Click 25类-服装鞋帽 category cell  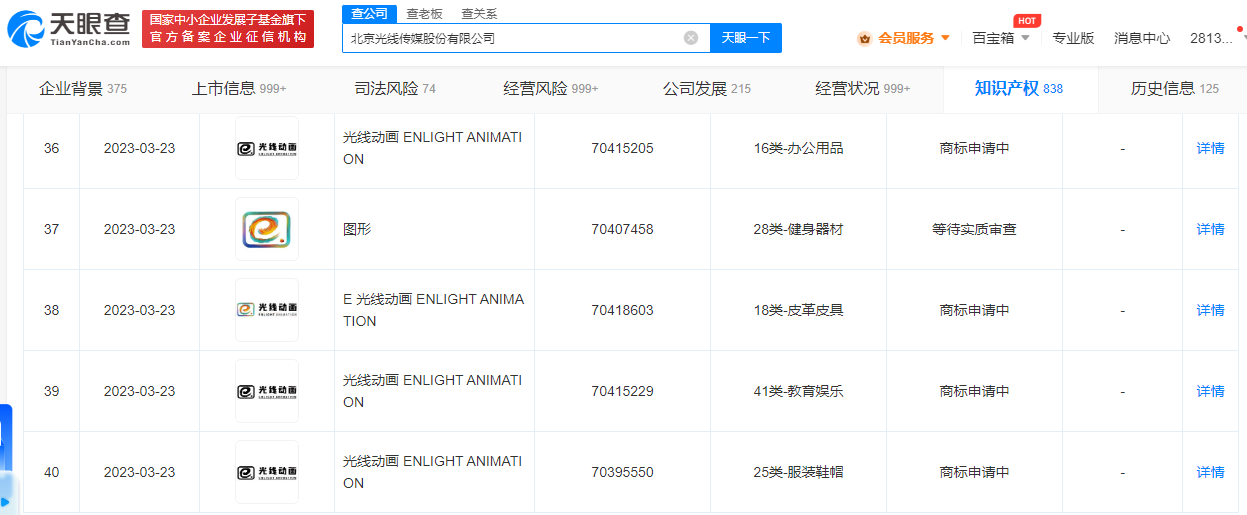click(x=798, y=472)
